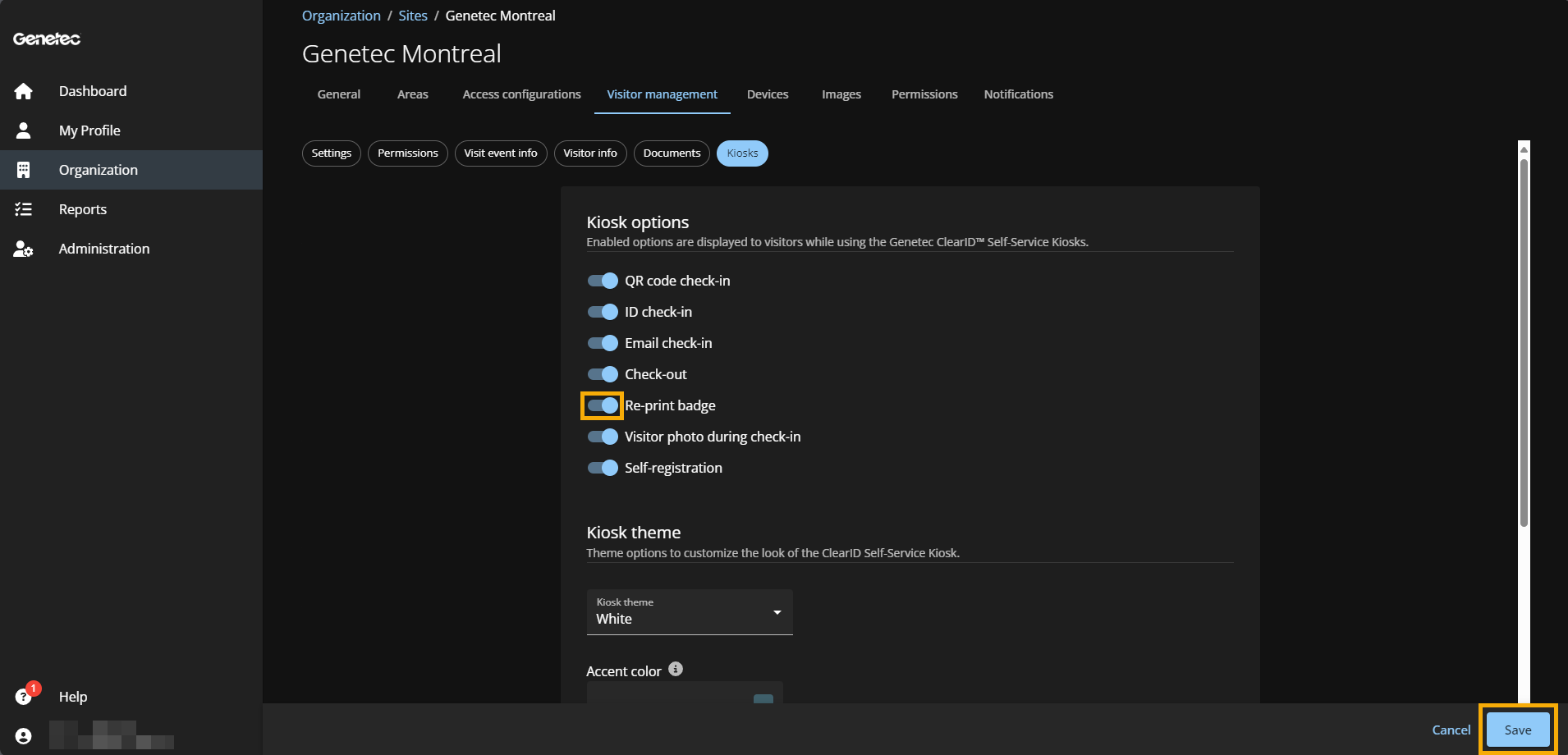Open Reports in sidebar
The height and width of the screenshot is (755, 1568).
(131, 209)
